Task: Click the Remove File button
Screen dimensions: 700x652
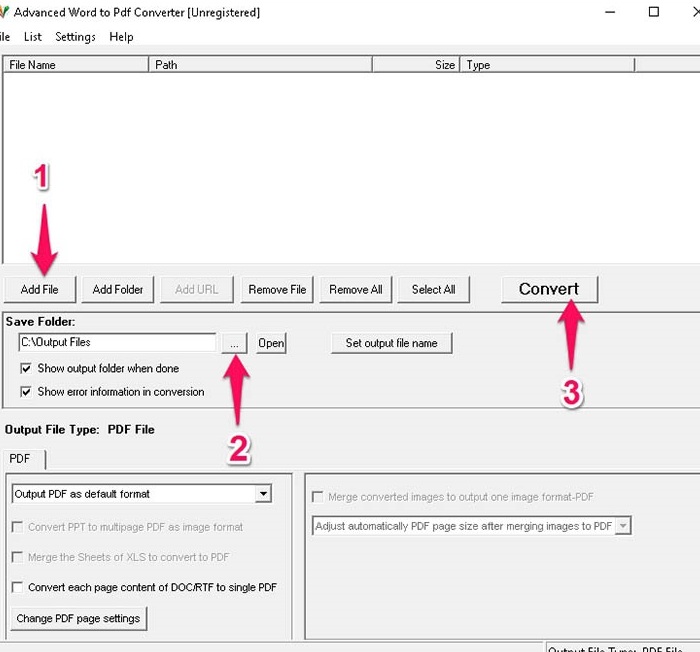Action: 277,289
